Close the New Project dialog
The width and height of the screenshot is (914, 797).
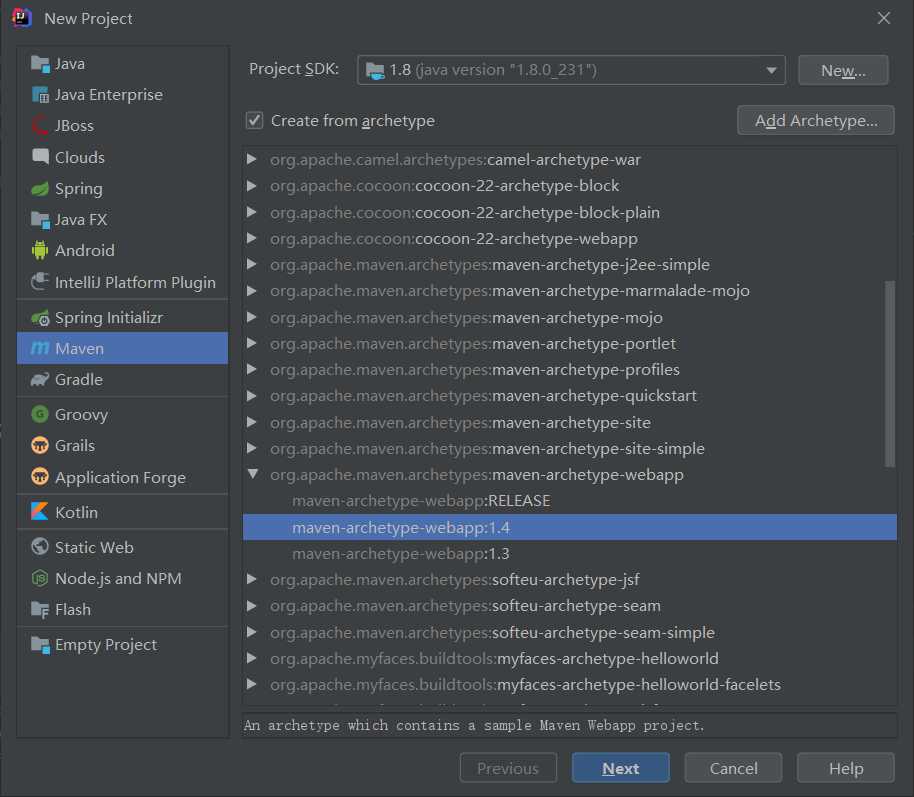884,18
